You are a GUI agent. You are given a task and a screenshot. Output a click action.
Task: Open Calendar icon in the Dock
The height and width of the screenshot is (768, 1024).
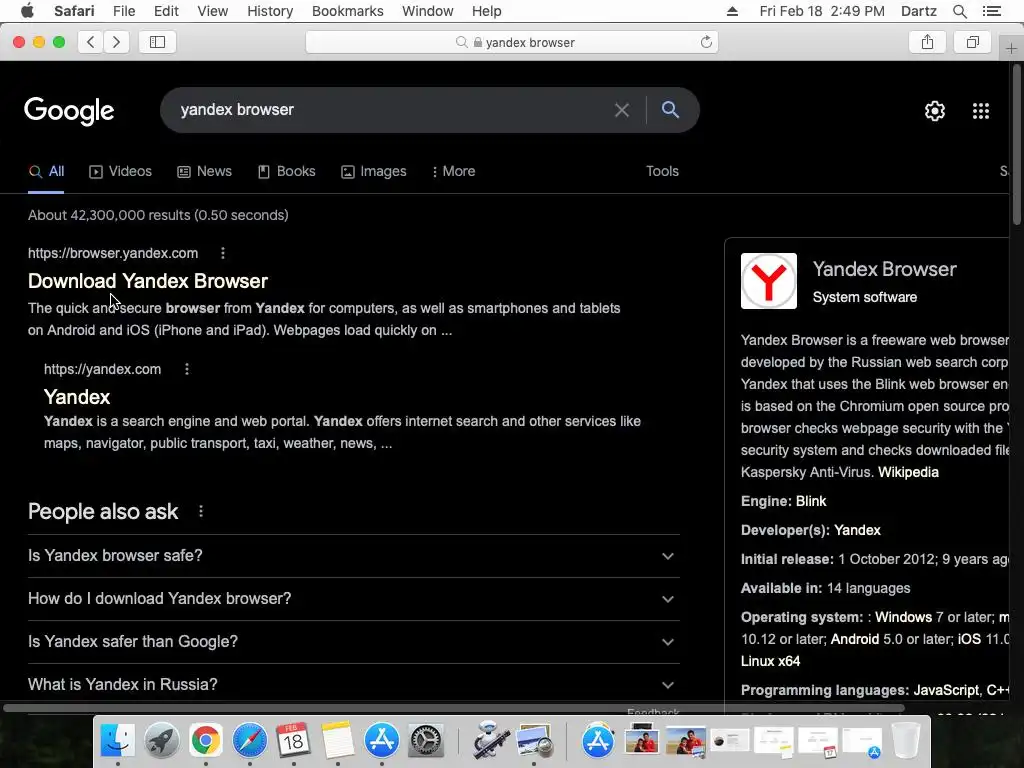pos(293,741)
